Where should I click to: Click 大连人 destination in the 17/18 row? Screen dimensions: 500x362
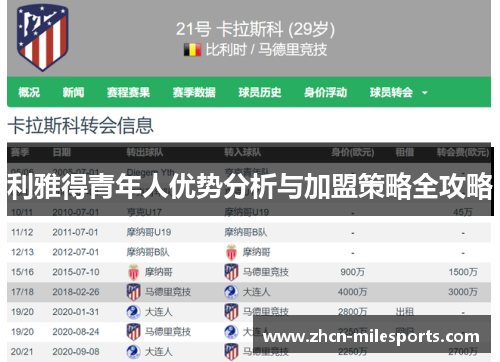pos(256,292)
